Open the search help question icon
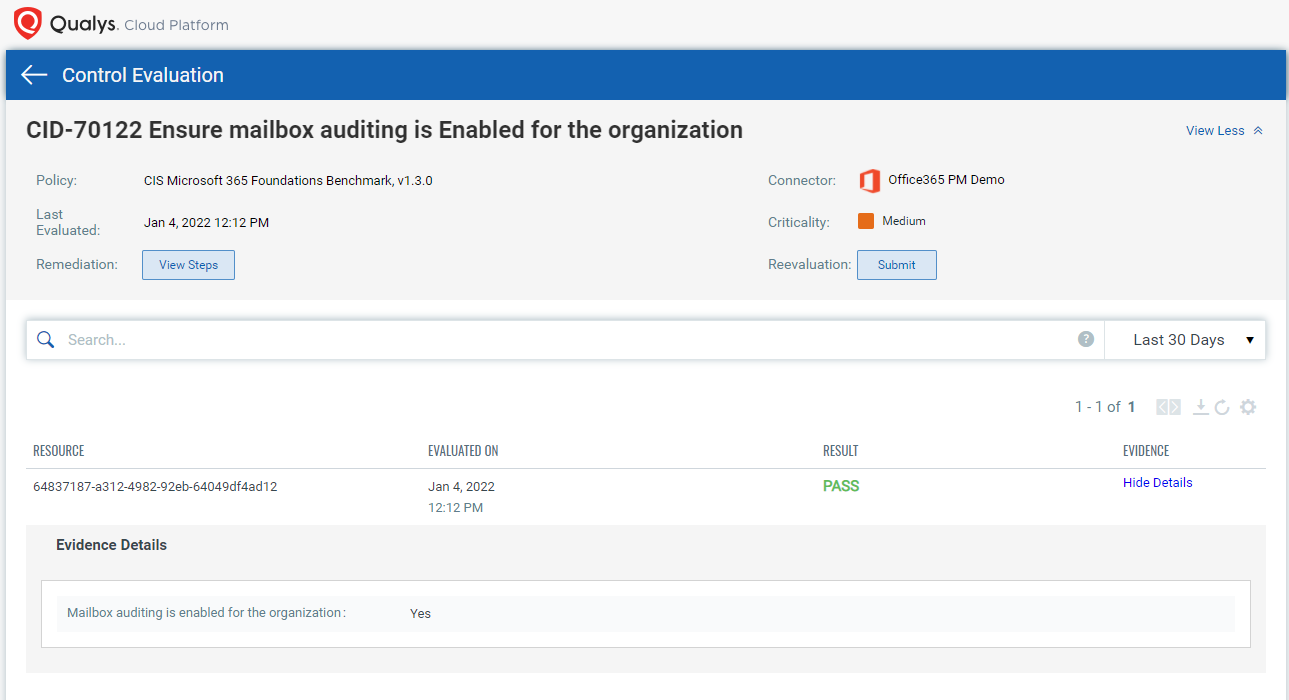 tap(1086, 339)
